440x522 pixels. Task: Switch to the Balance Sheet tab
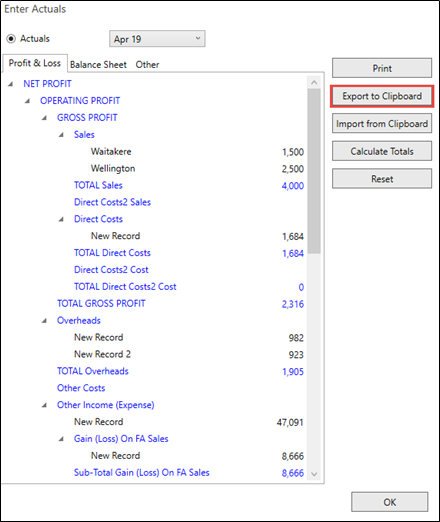98,65
